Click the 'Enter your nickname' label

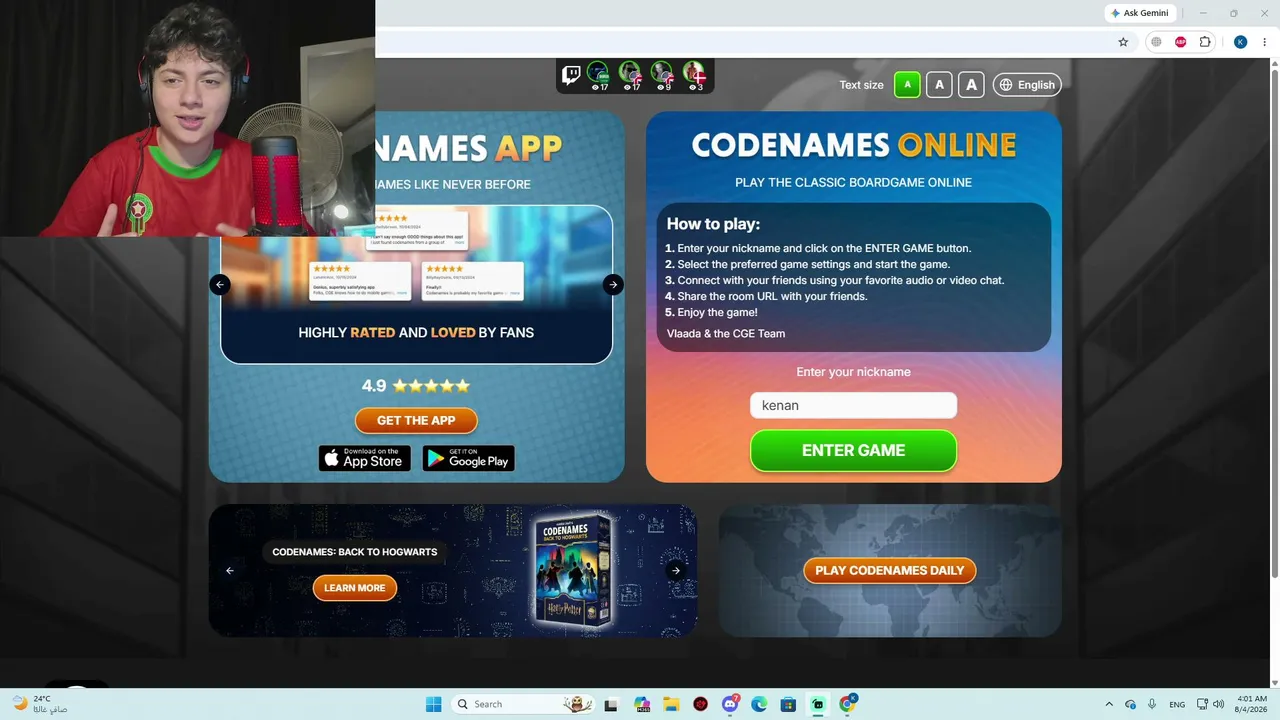click(x=853, y=372)
